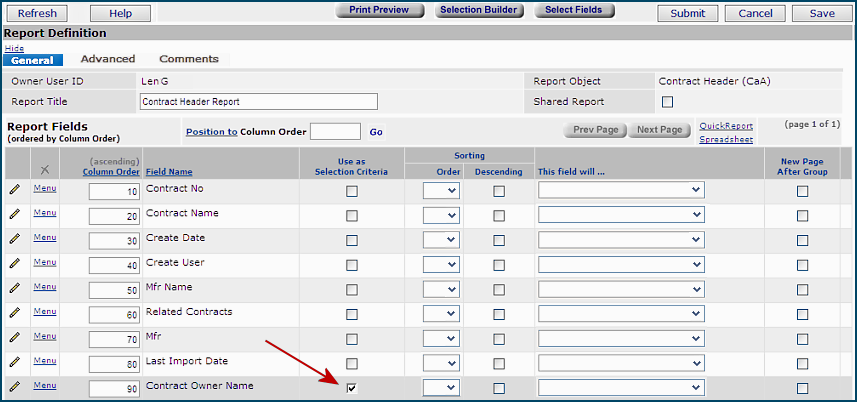Click the pencil icon for Related Contracts row

15,313
